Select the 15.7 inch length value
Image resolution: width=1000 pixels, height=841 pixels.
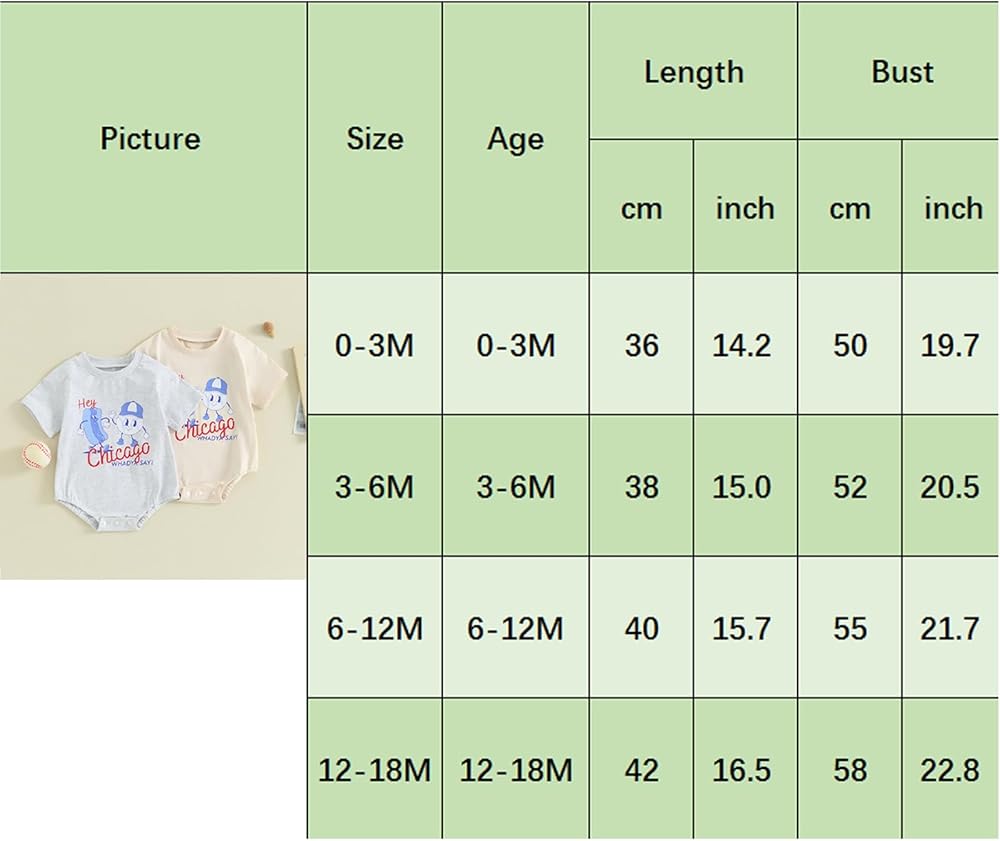click(x=744, y=629)
